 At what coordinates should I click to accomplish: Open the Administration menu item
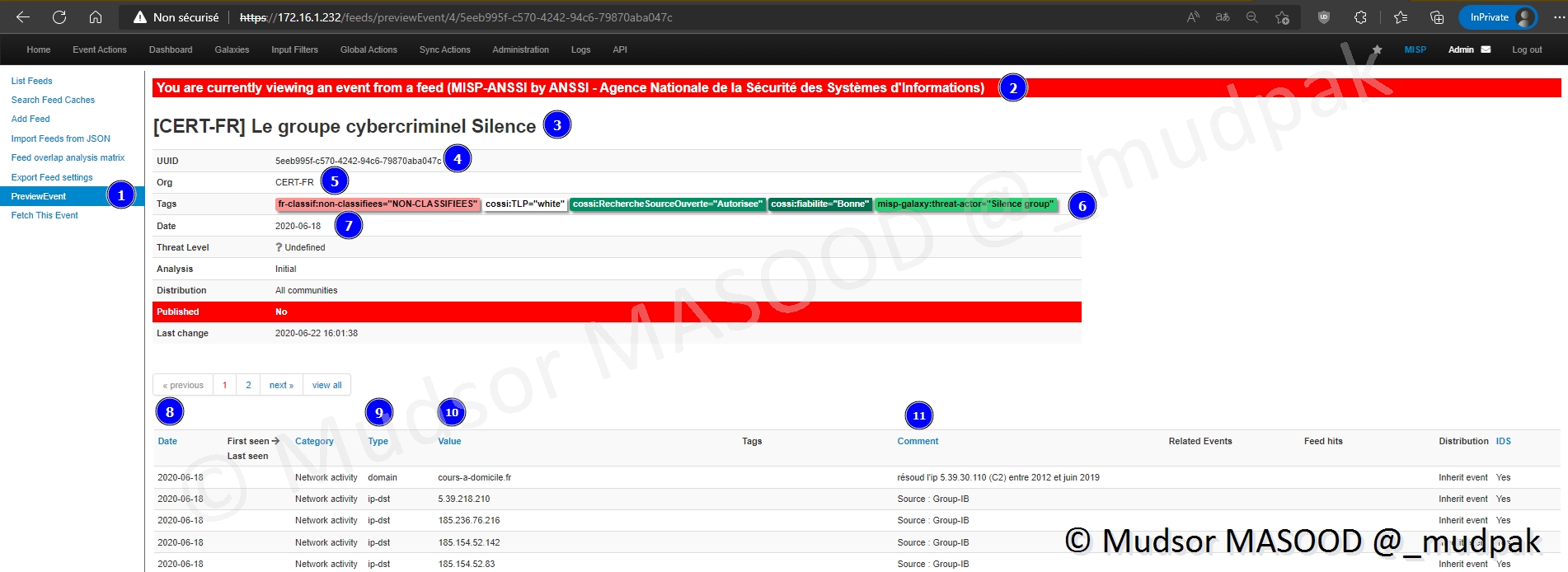pyautogui.click(x=520, y=49)
